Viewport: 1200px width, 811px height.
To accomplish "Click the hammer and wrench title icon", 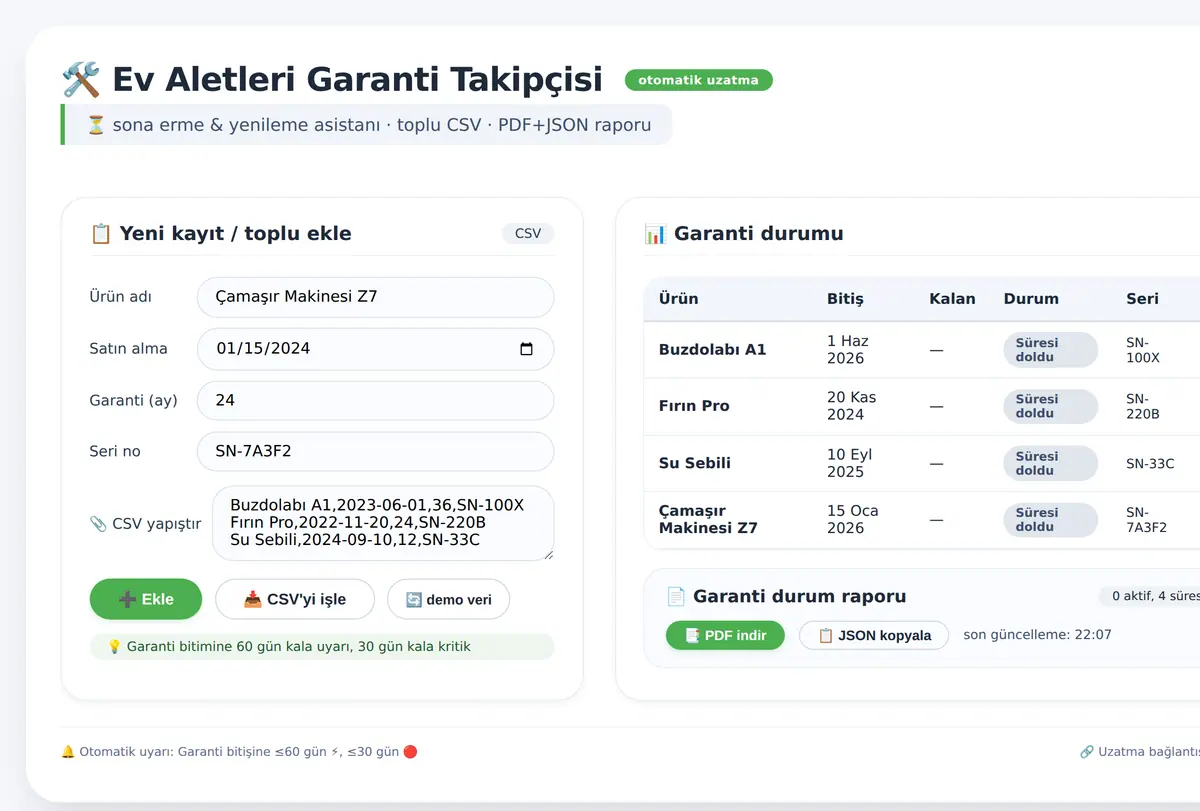I will tap(80, 79).
